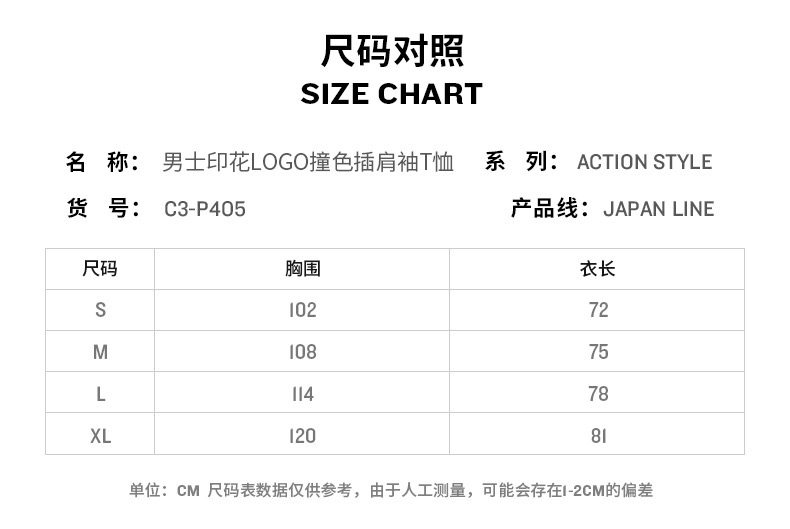Viewport: 790px width, 529px height.
Task: Click the 尺码 column header
Action: (x=100, y=269)
